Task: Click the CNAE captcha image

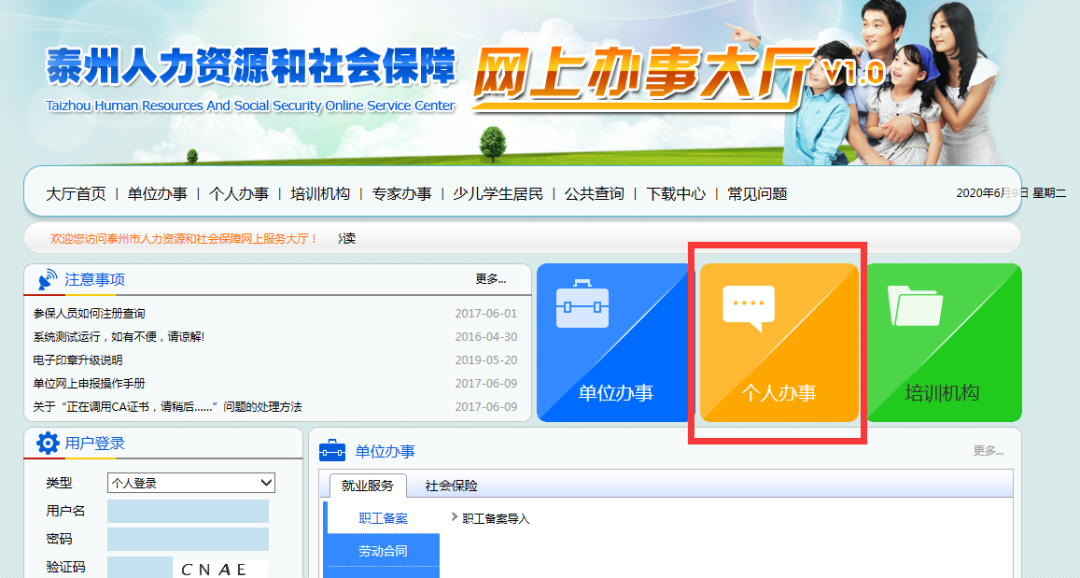Action: (x=220, y=569)
